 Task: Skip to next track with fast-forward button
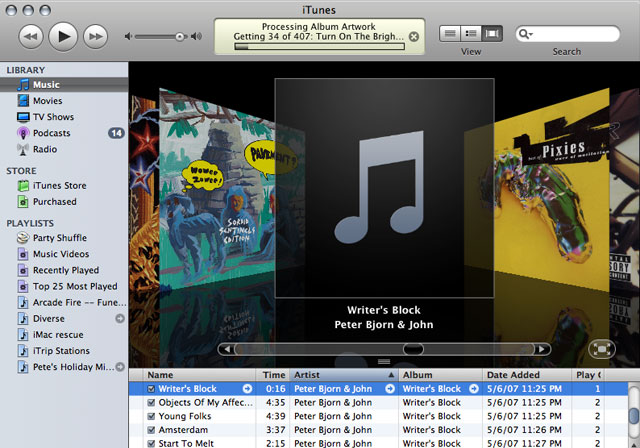tap(96, 37)
